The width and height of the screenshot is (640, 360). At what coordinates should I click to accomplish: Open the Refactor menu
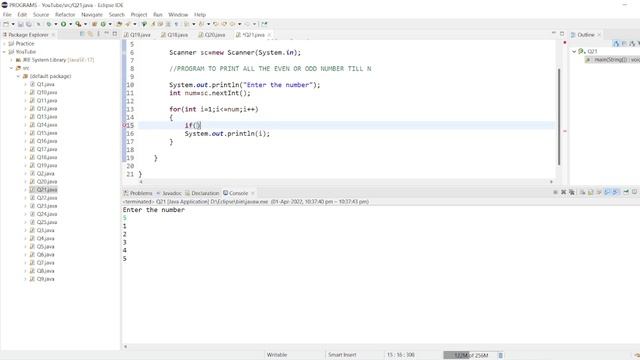(65, 14)
